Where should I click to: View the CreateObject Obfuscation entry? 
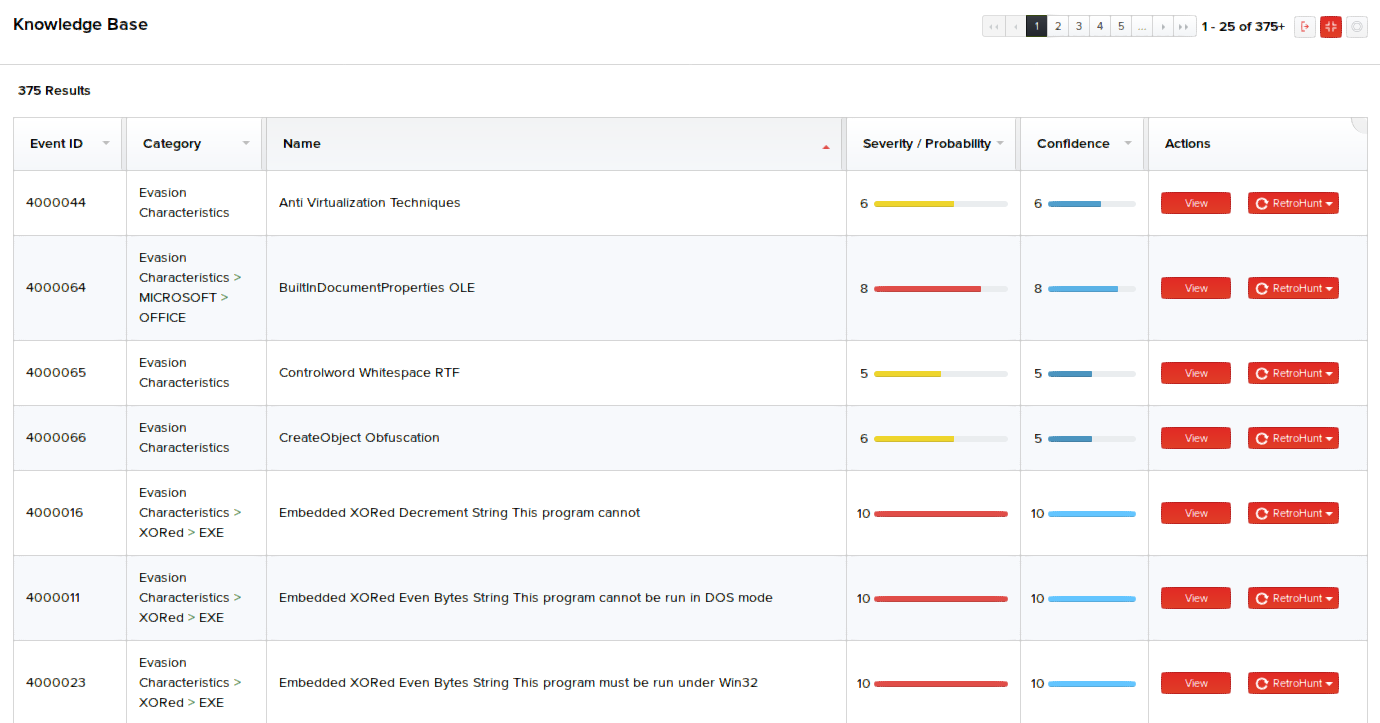point(1195,438)
